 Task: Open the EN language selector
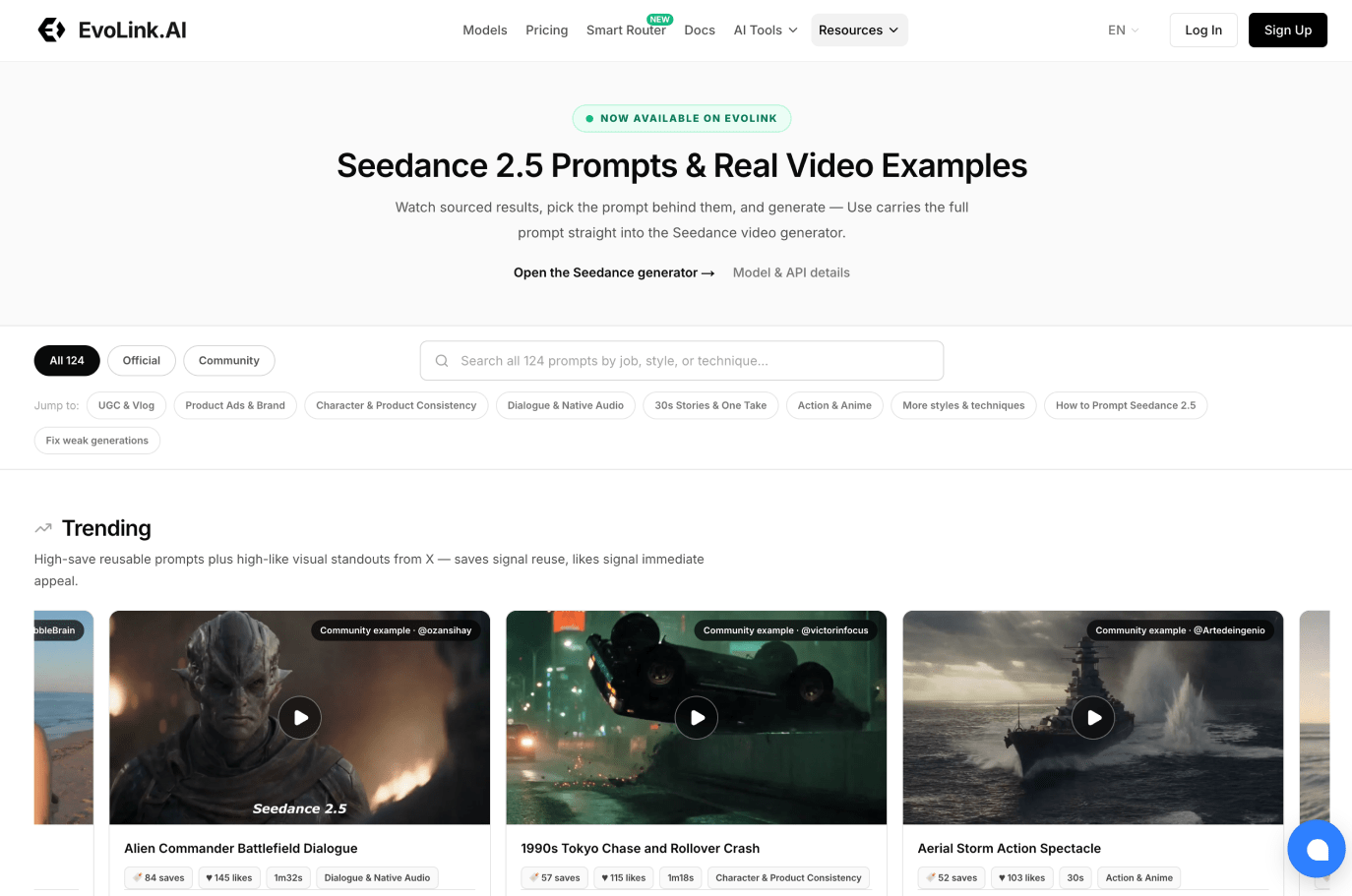point(1123,30)
